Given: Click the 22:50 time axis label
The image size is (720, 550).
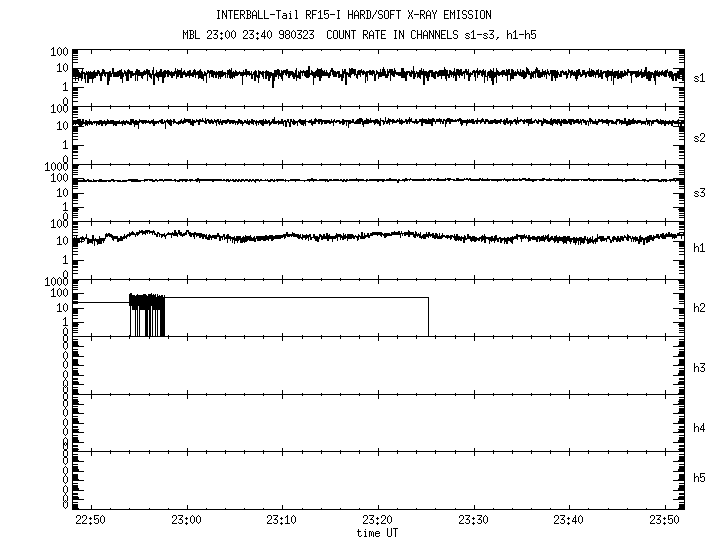Looking at the screenshot, I should tap(90, 520).
